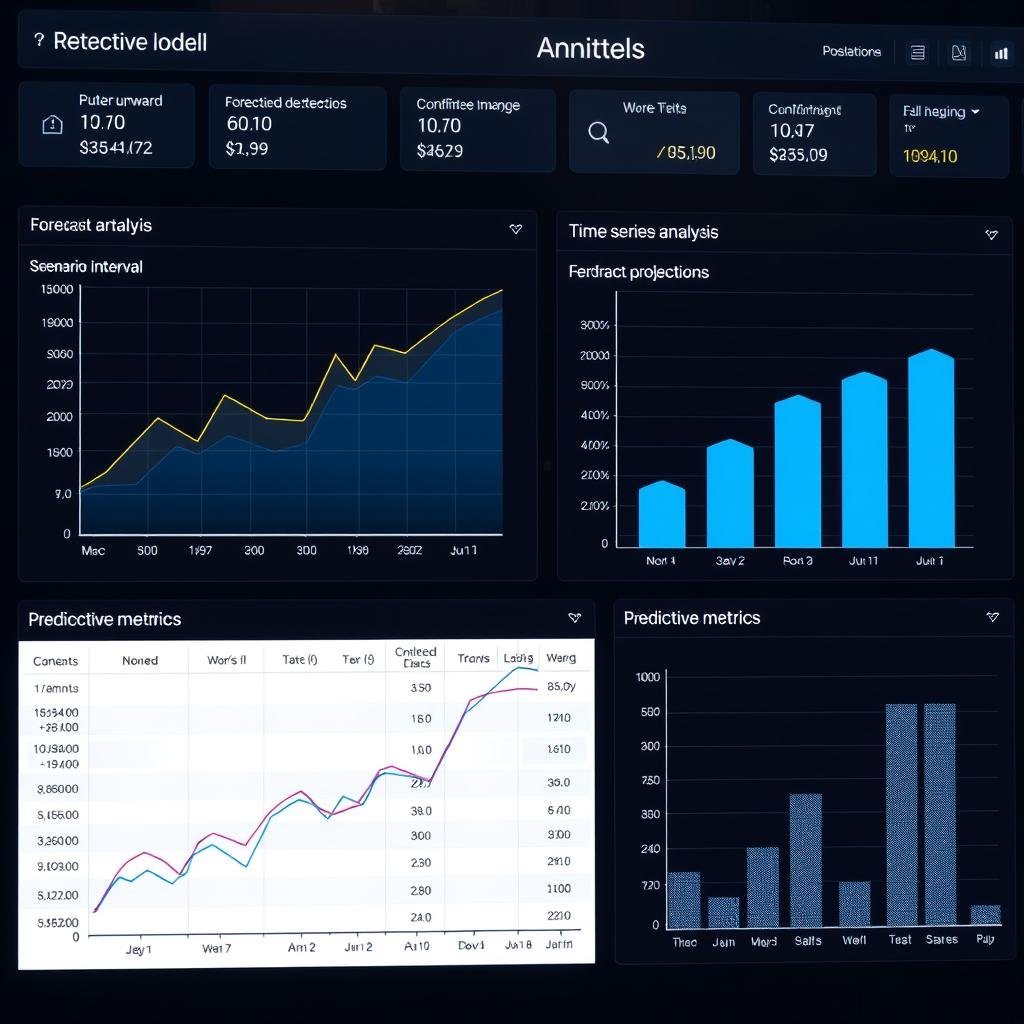Expand the Time series analysis panel options
The height and width of the screenshot is (1024, 1024).
tap(991, 235)
